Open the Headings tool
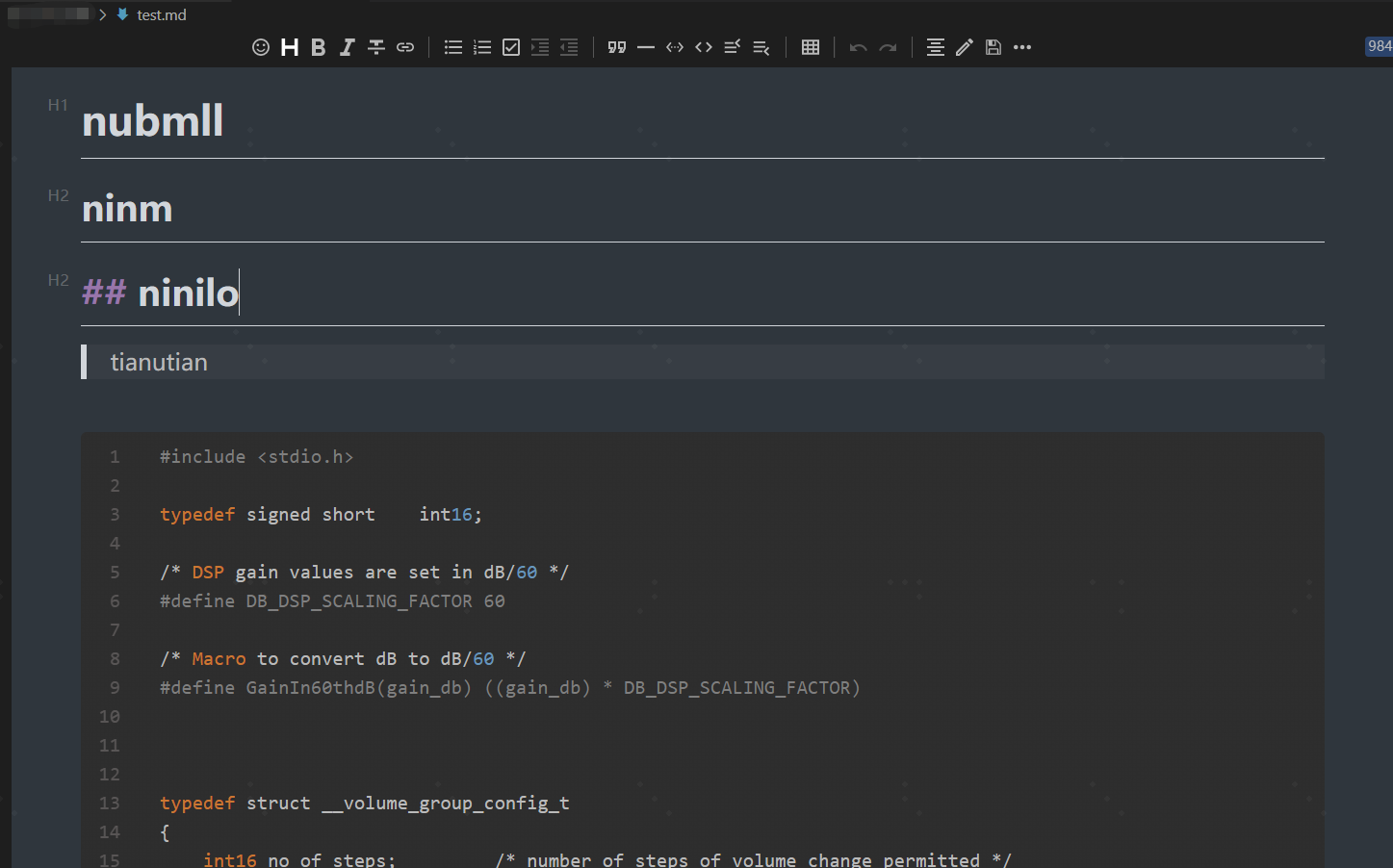This screenshot has width=1393, height=868. pyautogui.click(x=290, y=47)
